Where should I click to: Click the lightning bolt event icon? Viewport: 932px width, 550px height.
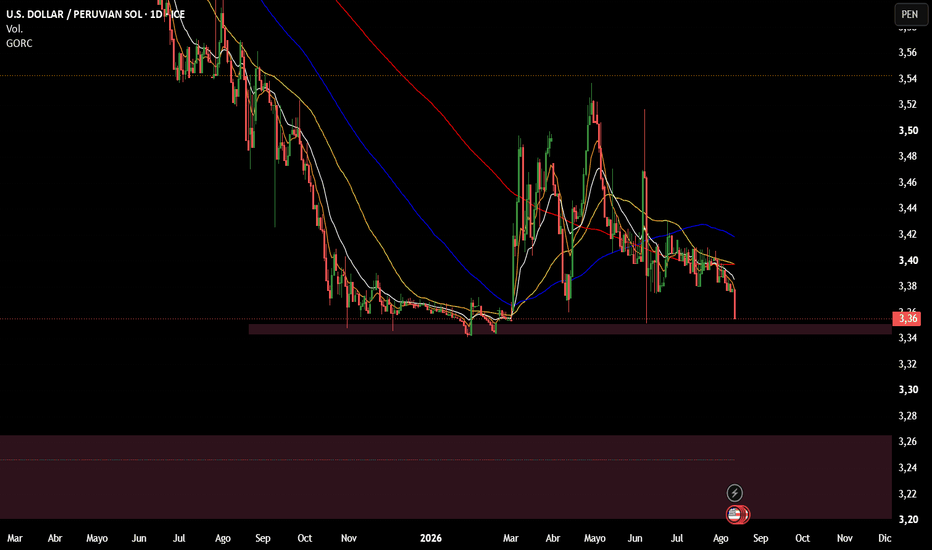[735, 493]
